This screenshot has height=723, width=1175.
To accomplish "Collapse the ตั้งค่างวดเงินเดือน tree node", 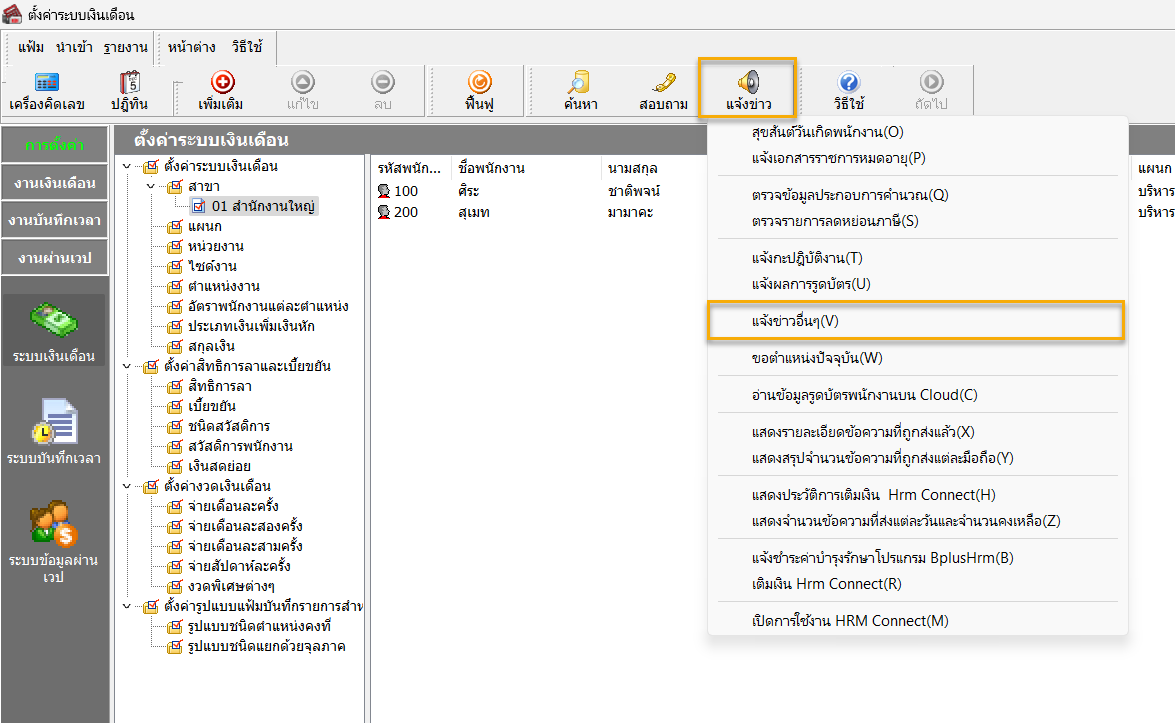I will pos(127,486).
